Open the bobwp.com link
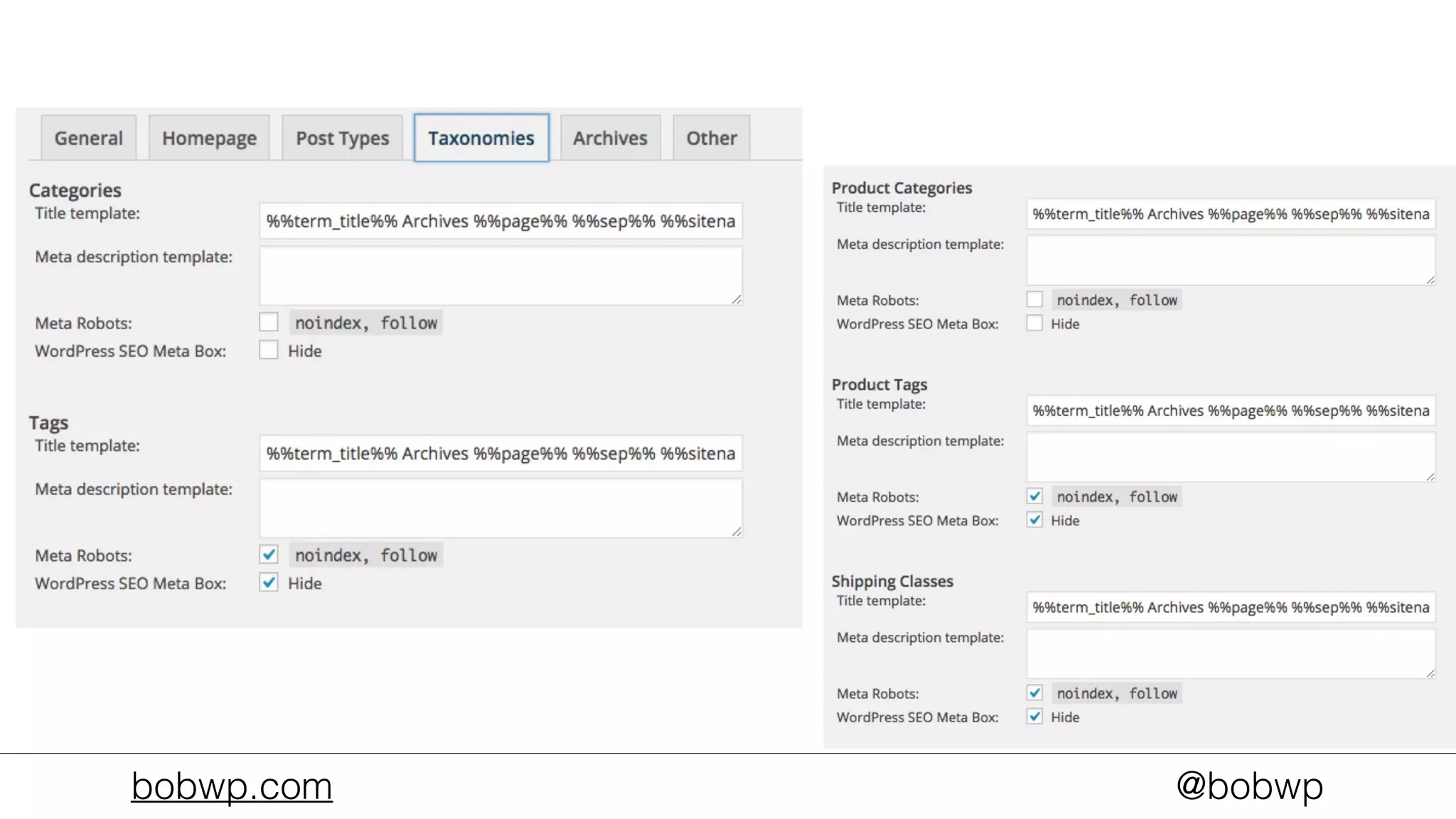Viewport: 1456px width, 819px height. tap(232, 786)
